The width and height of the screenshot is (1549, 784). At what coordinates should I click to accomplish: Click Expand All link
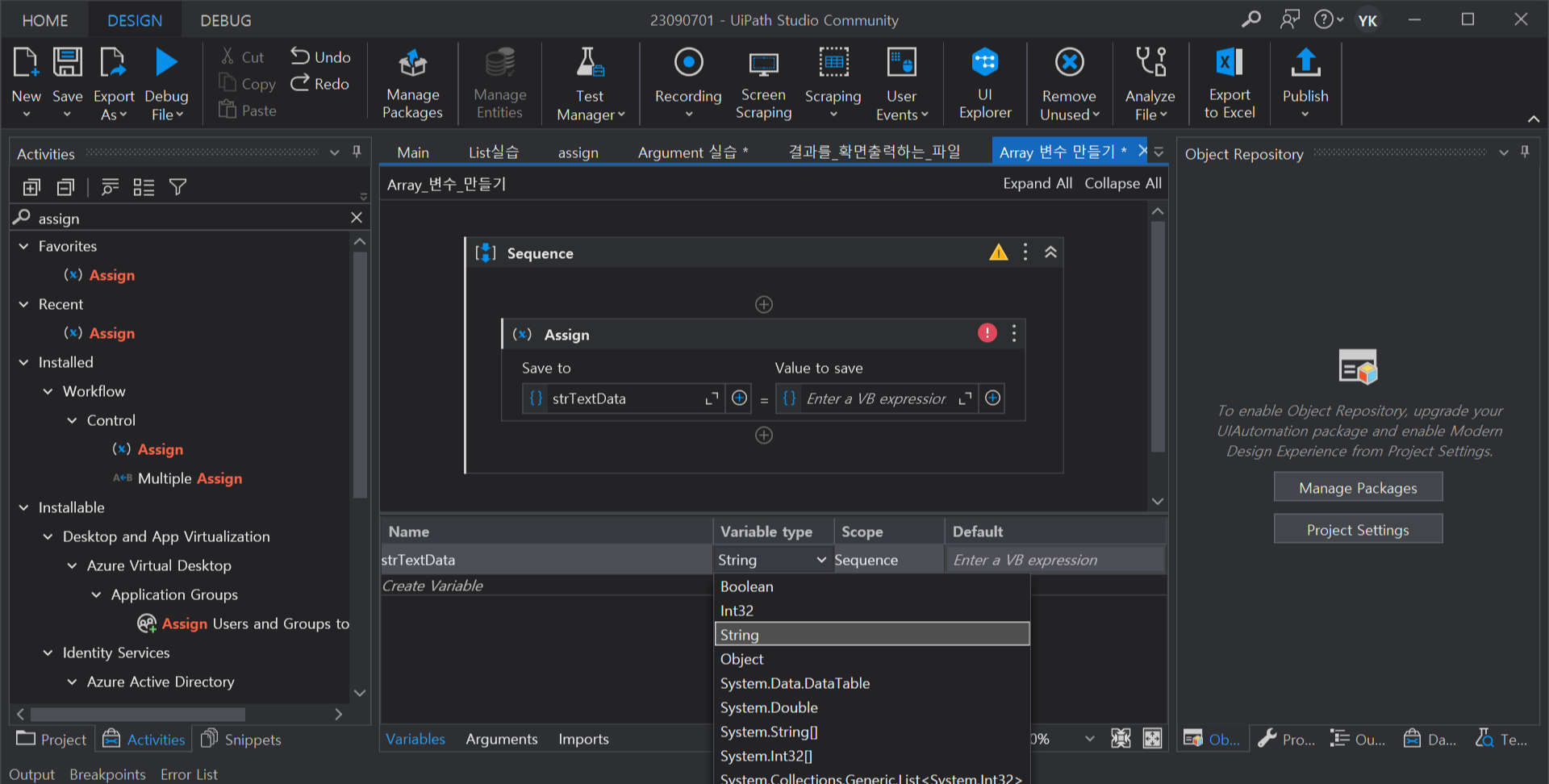(1038, 183)
